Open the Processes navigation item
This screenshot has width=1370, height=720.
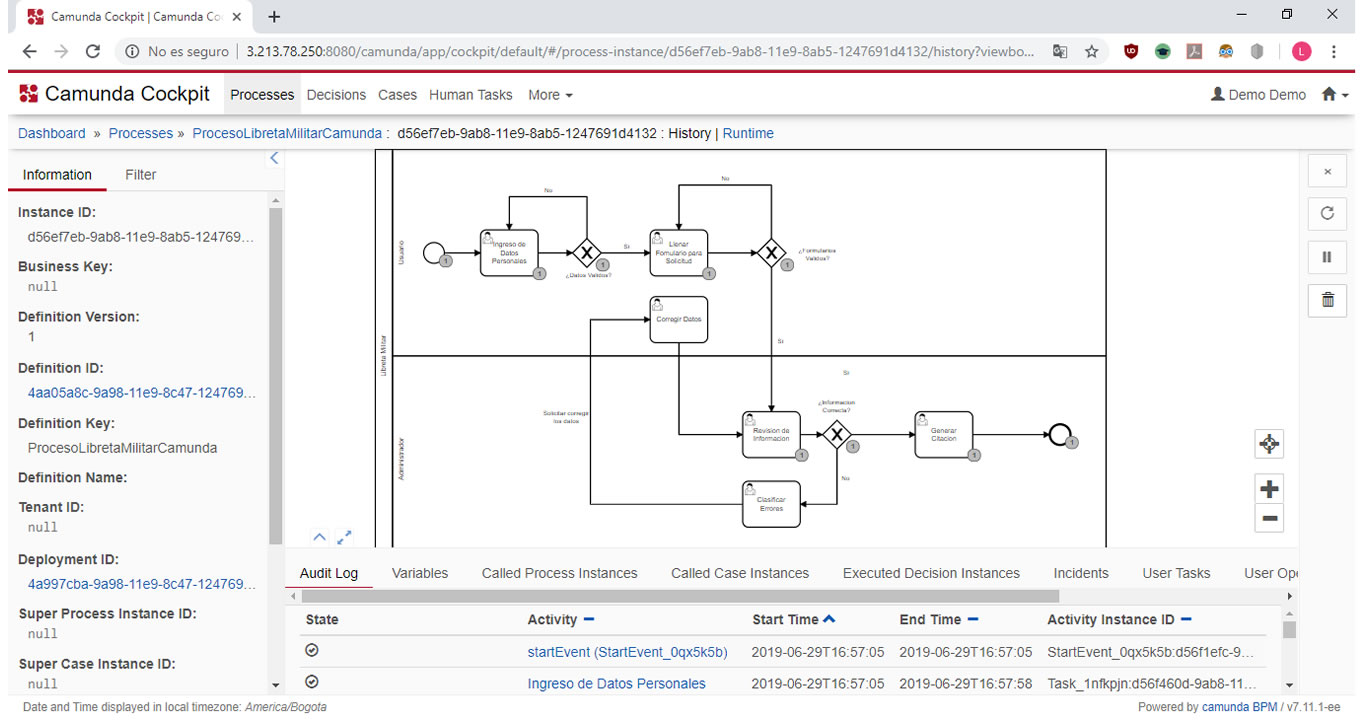262,94
